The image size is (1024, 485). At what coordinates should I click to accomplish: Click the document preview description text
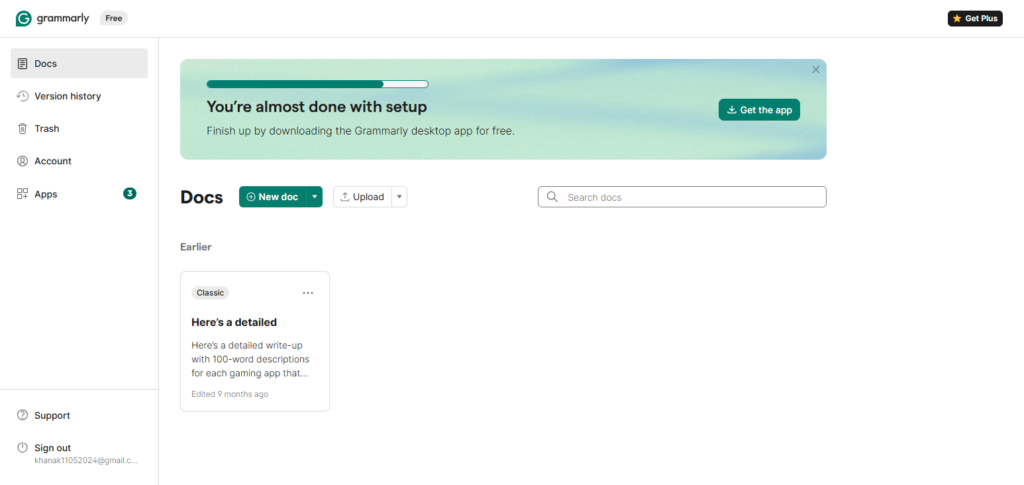(x=250, y=359)
